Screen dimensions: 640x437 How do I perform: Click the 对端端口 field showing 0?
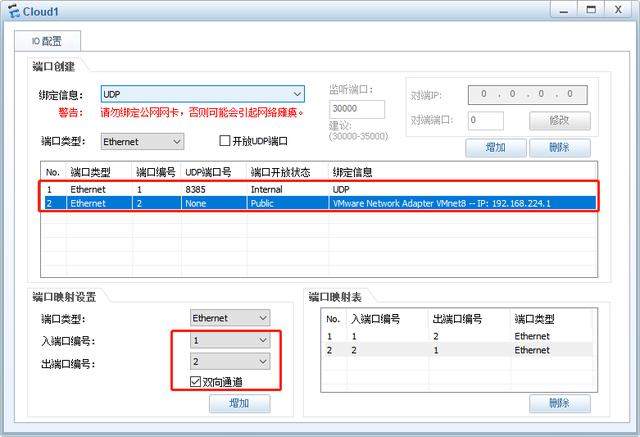[485, 120]
